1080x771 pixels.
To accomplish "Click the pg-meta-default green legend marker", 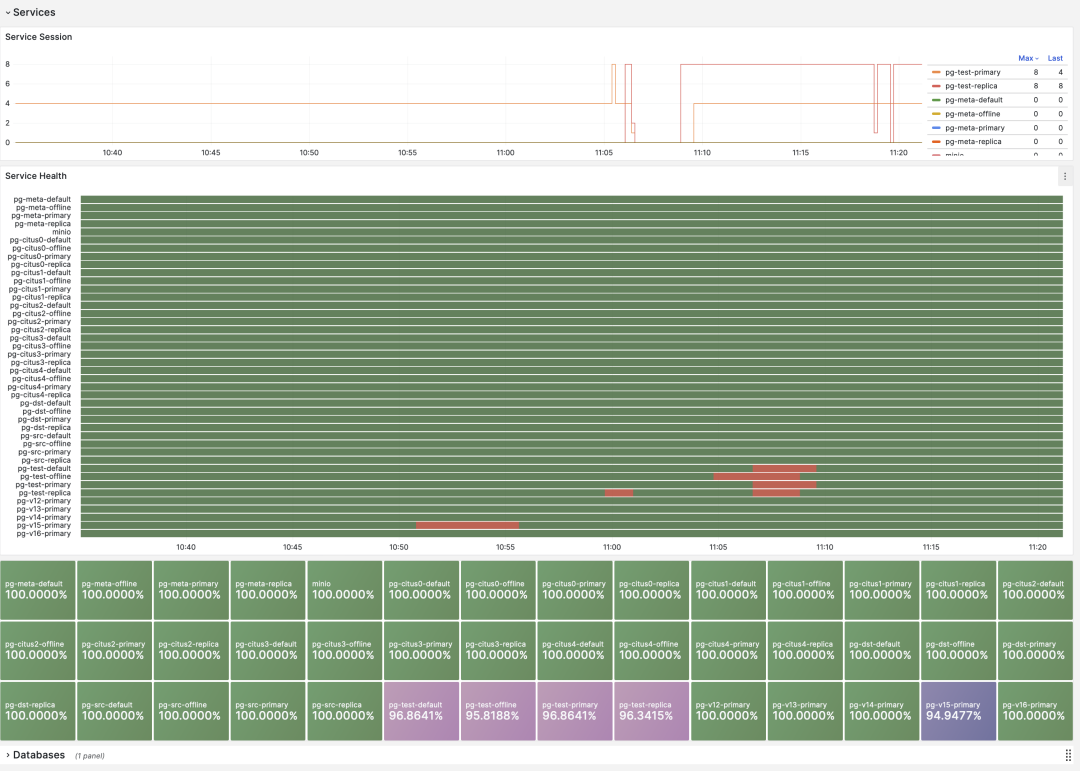I will (936, 100).
